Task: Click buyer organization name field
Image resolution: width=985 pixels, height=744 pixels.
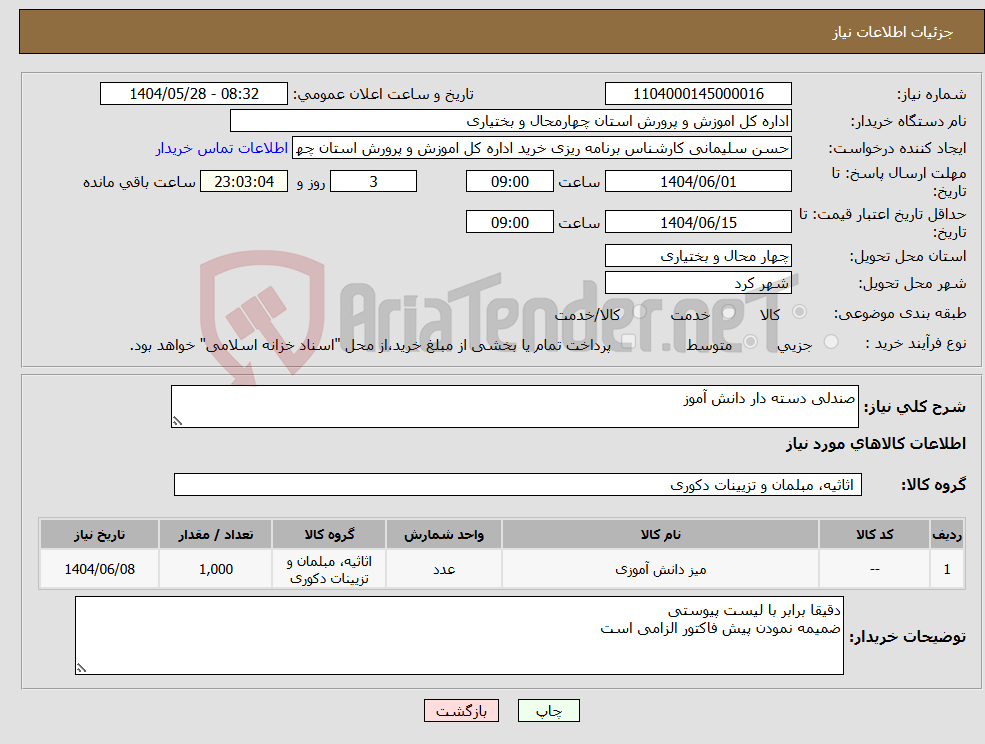Action: click(x=511, y=121)
